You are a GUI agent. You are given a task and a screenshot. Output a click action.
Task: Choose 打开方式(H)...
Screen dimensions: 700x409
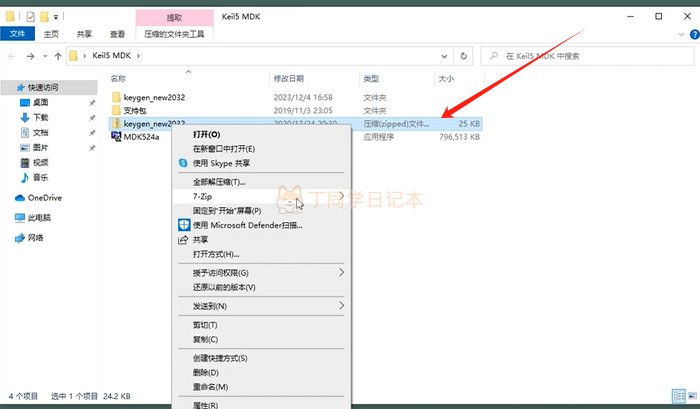click(x=216, y=254)
